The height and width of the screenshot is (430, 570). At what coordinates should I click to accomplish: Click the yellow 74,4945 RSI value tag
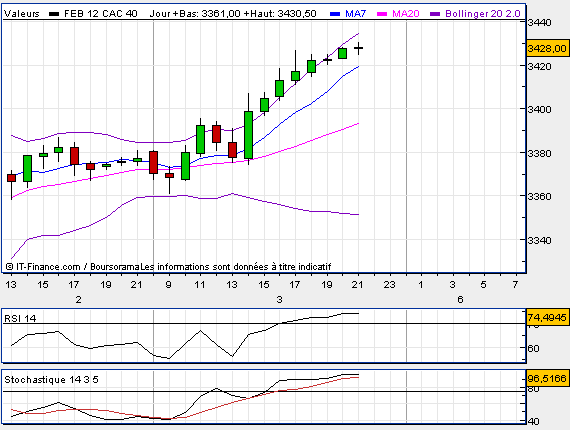pyautogui.click(x=547, y=318)
